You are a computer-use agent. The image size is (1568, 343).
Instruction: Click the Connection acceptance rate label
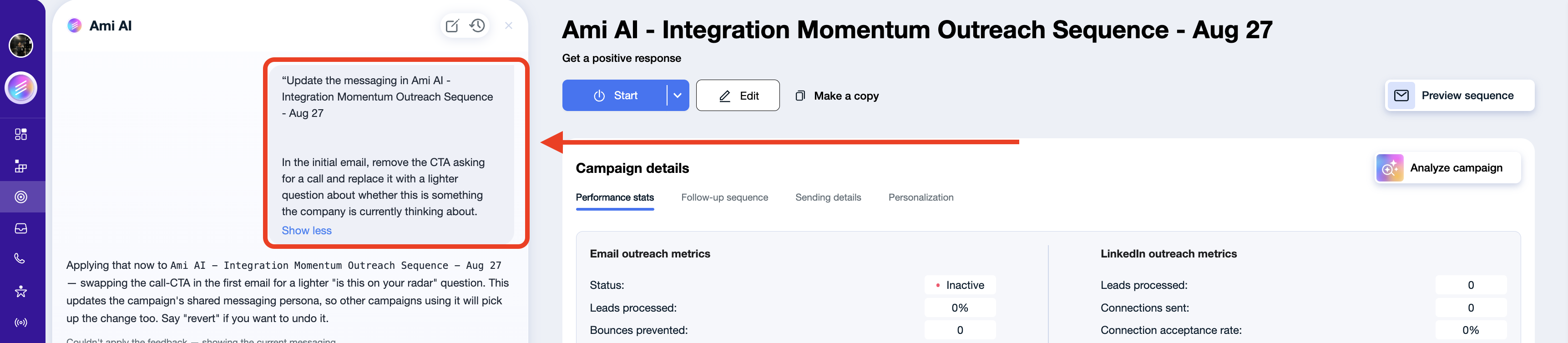click(x=1171, y=330)
